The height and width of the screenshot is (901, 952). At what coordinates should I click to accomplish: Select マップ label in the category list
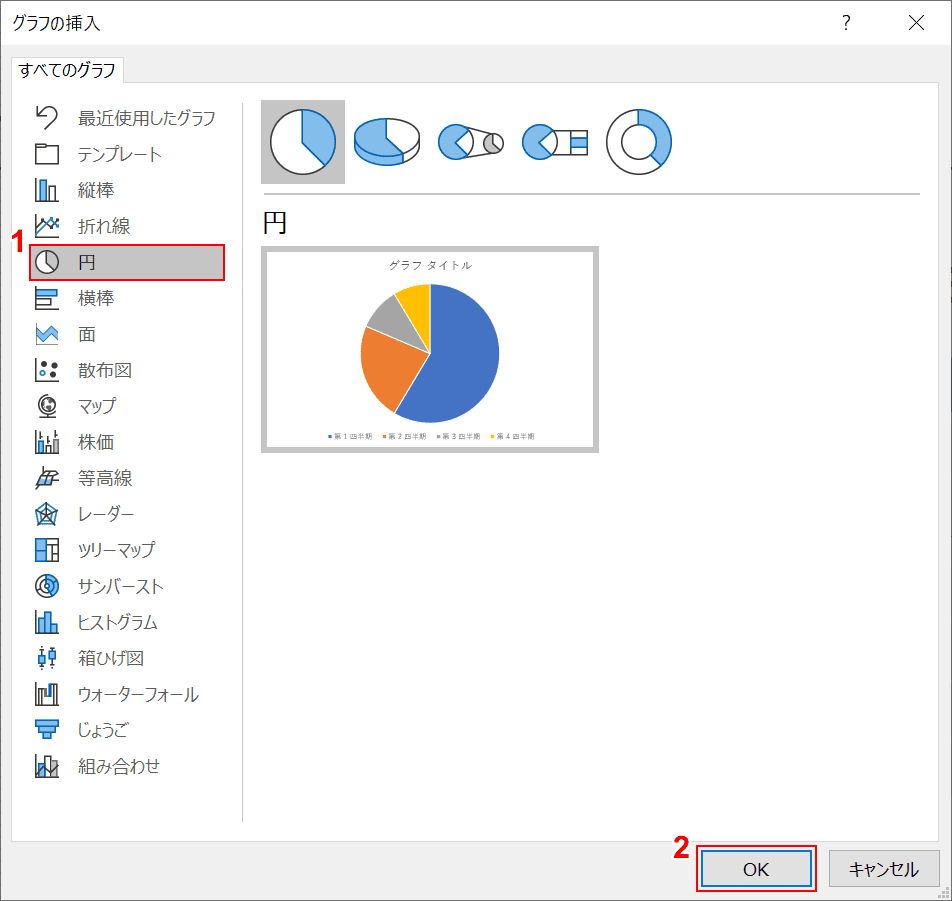click(97, 406)
